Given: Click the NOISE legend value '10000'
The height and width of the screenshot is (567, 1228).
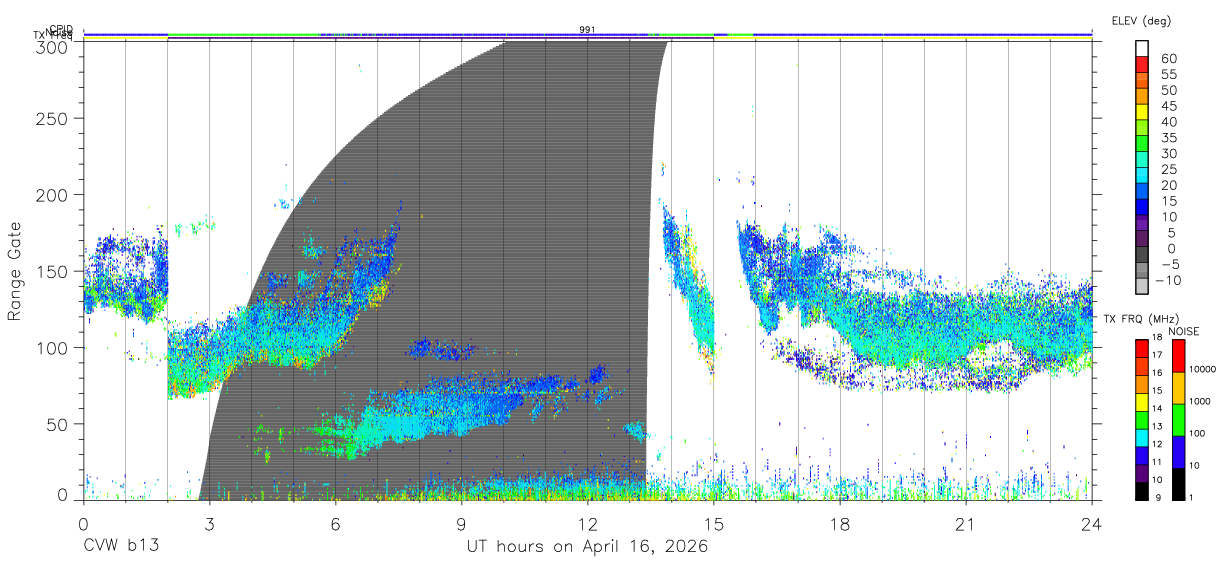Looking at the screenshot, I should [1203, 369].
